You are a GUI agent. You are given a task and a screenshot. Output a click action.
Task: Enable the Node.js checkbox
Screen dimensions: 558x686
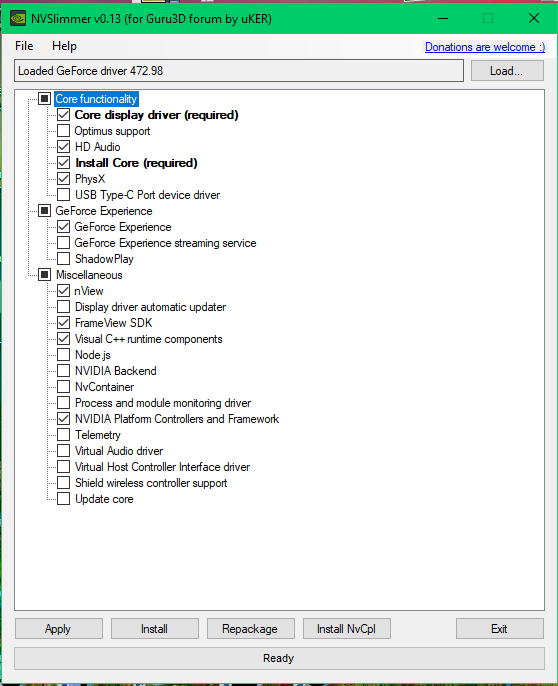[x=63, y=355]
